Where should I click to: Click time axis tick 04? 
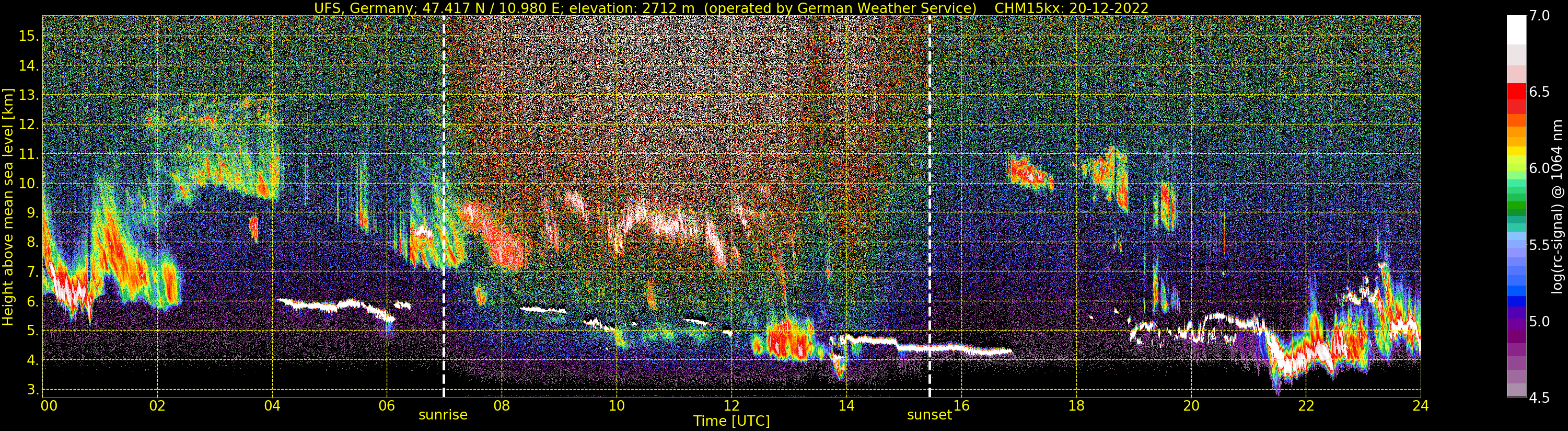pos(272,406)
